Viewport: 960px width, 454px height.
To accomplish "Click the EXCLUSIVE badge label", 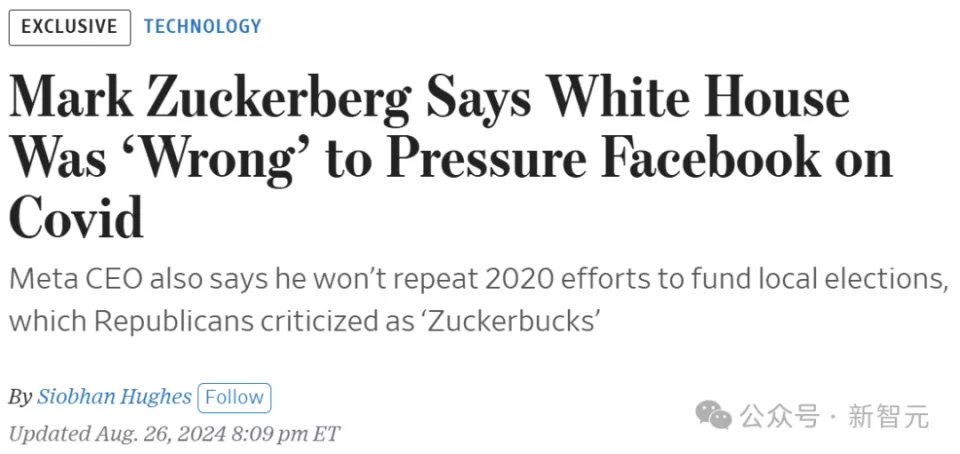I will [69, 27].
